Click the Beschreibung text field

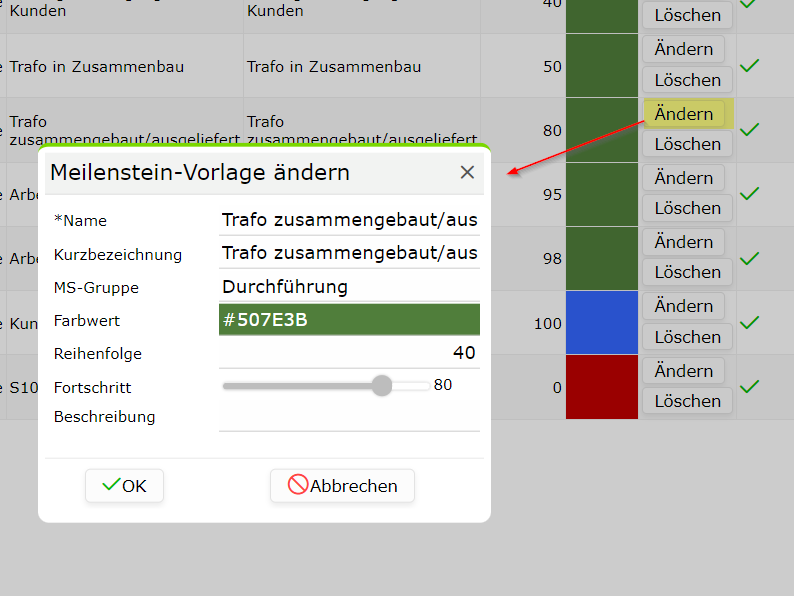click(x=349, y=417)
